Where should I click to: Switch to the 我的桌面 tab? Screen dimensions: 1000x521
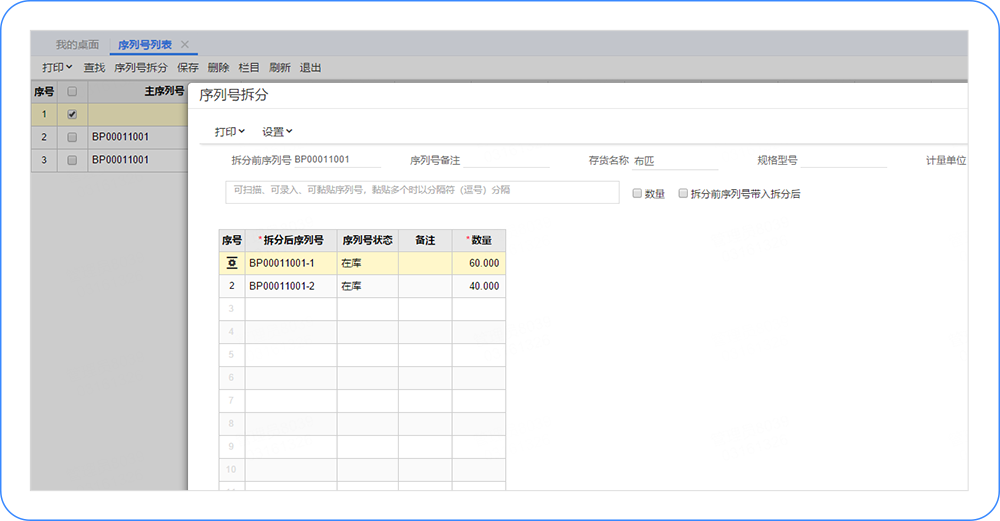point(77,45)
